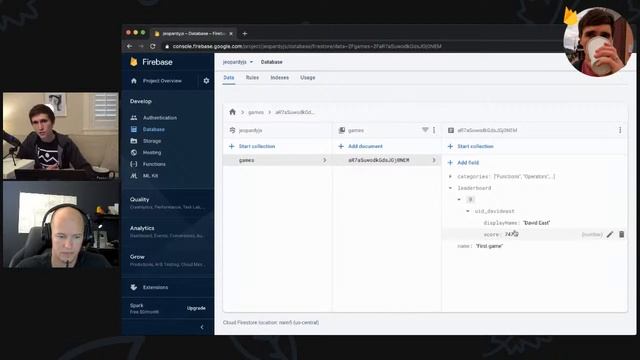Expand the categories field
This screenshot has width=640, height=360.
click(450, 176)
